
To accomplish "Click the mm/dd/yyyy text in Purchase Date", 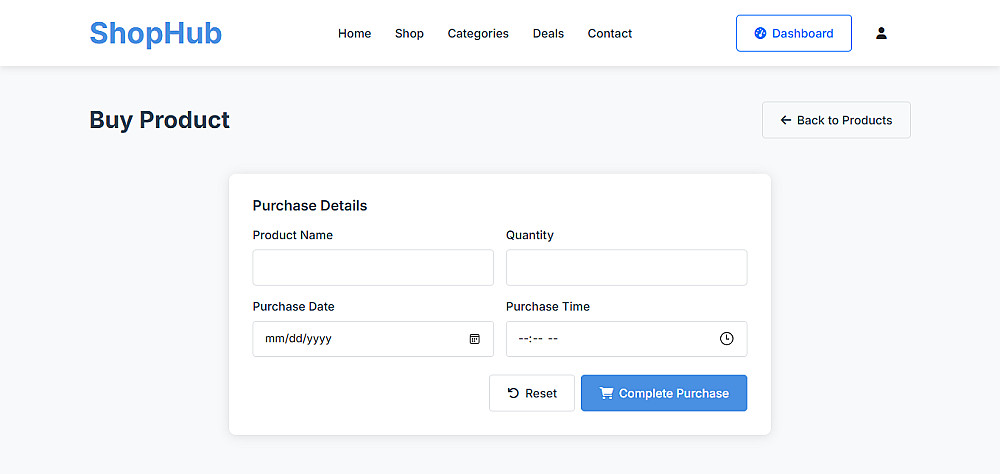I will (x=298, y=339).
